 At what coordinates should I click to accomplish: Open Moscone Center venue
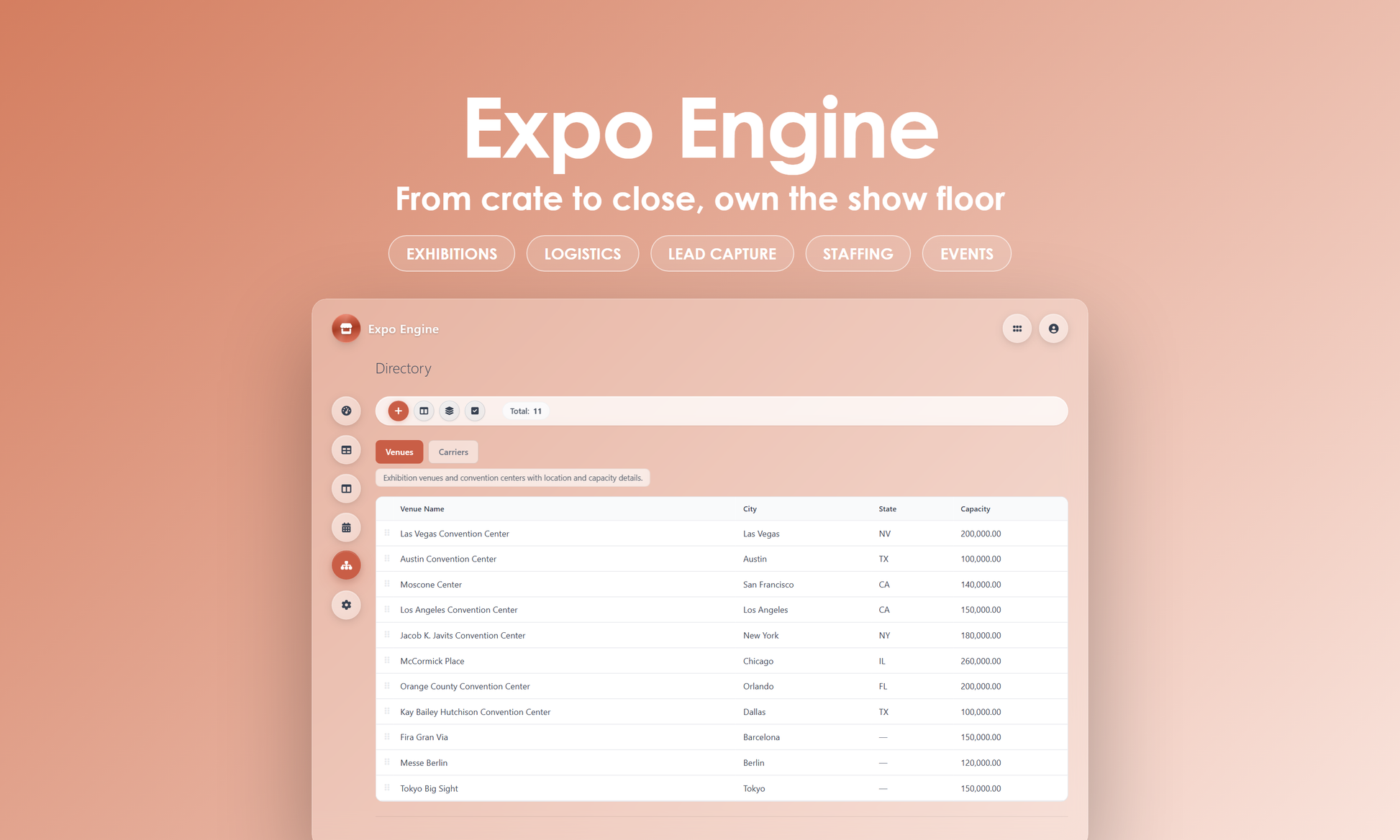pos(431,585)
